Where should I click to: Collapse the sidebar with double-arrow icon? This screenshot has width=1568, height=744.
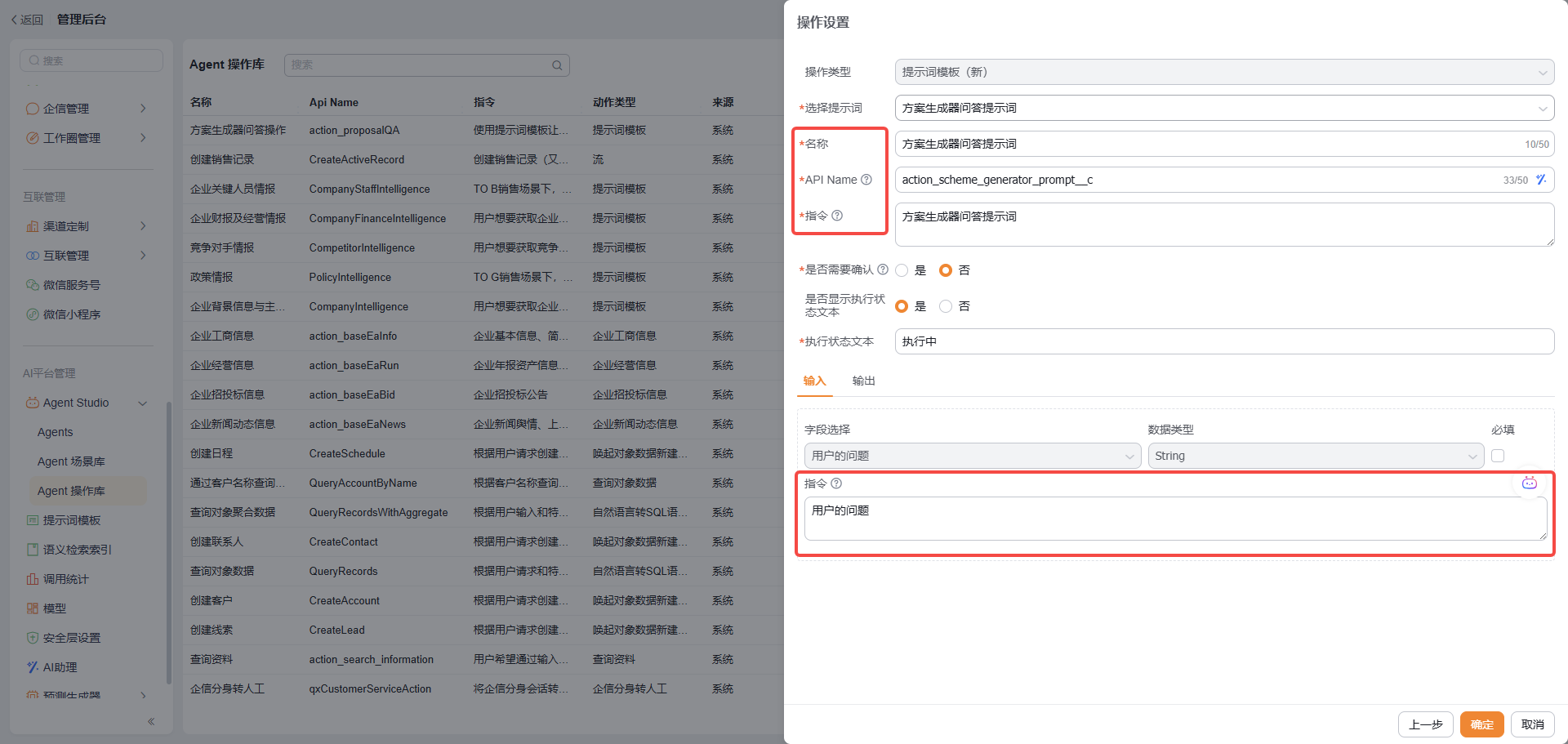click(x=151, y=721)
